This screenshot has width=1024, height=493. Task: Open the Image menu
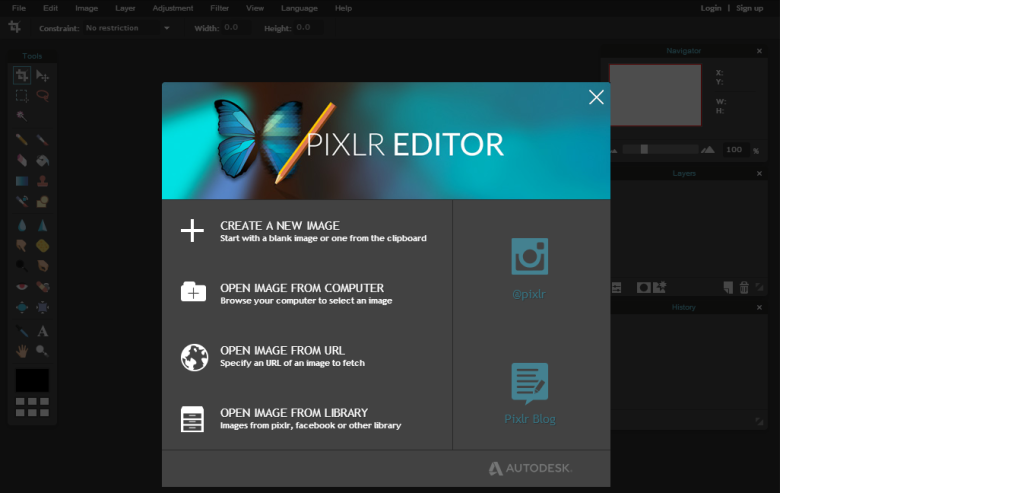[x=86, y=8]
